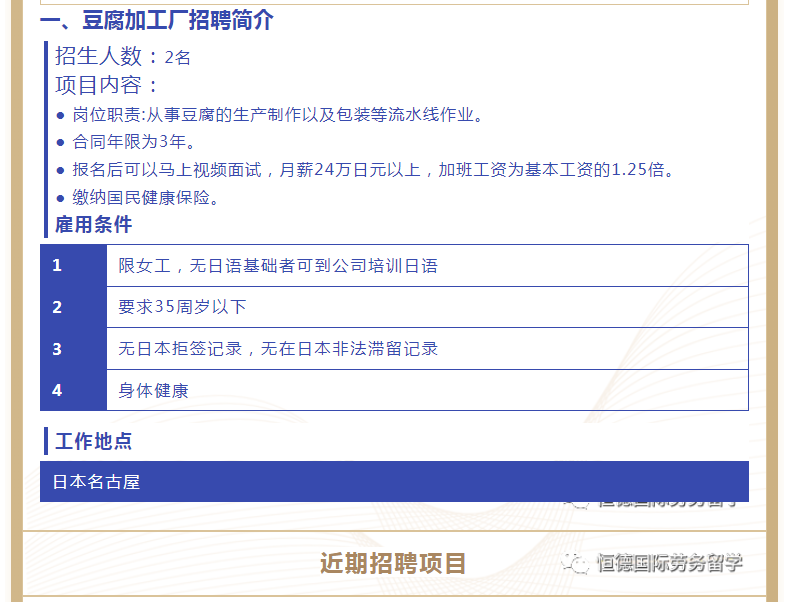Viewport: 794px width, 602px height.
Task: Click row text 限女工，无日语基础者可到公司培训日语
Action: [x=277, y=266]
